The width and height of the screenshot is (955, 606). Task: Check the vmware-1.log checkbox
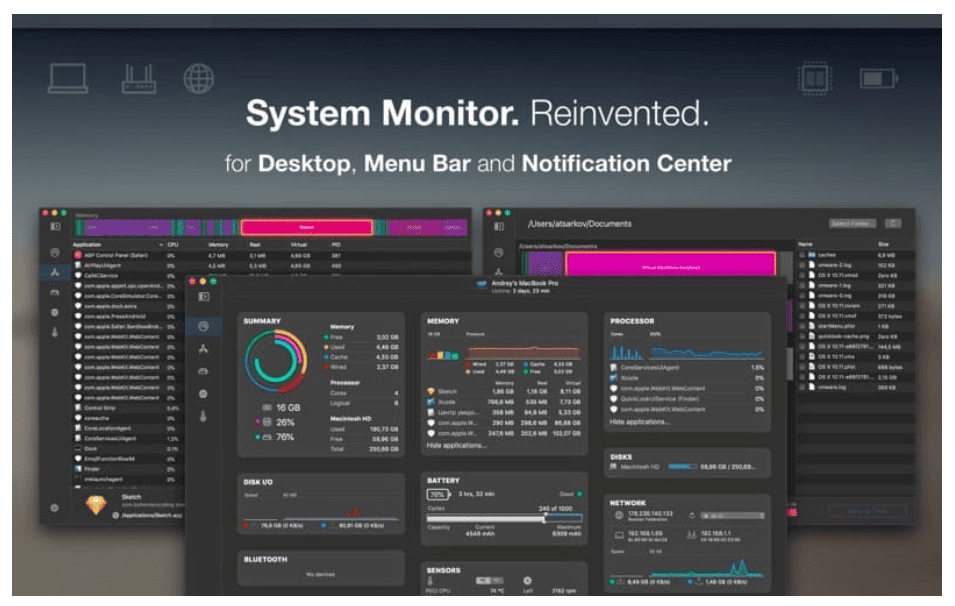click(x=802, y=286)
